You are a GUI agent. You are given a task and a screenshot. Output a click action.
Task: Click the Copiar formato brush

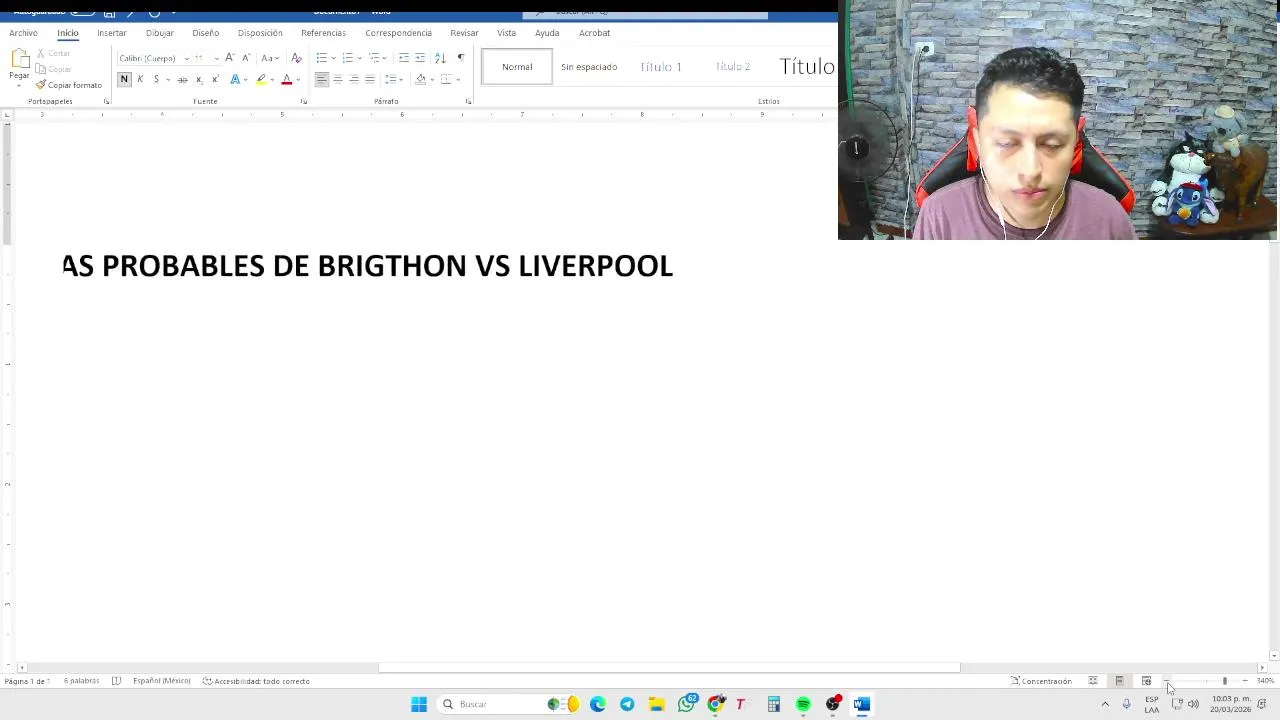coord(69,85)
